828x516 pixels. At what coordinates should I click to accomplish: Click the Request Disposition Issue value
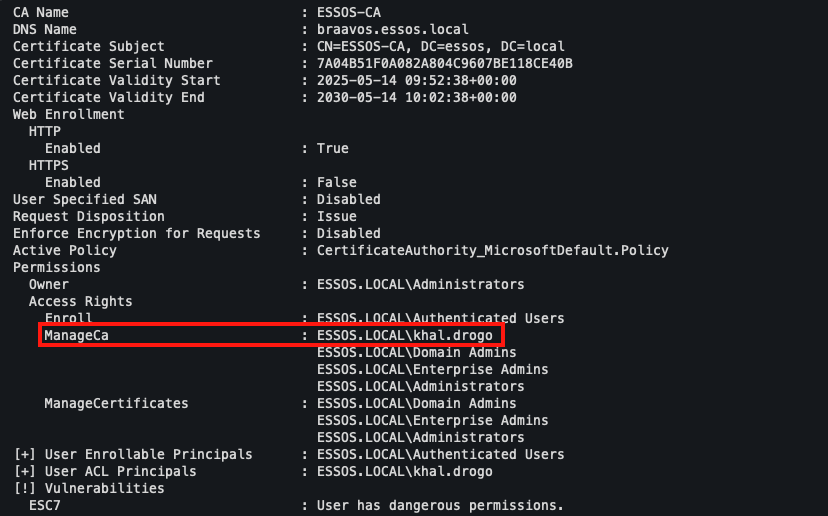336,216
